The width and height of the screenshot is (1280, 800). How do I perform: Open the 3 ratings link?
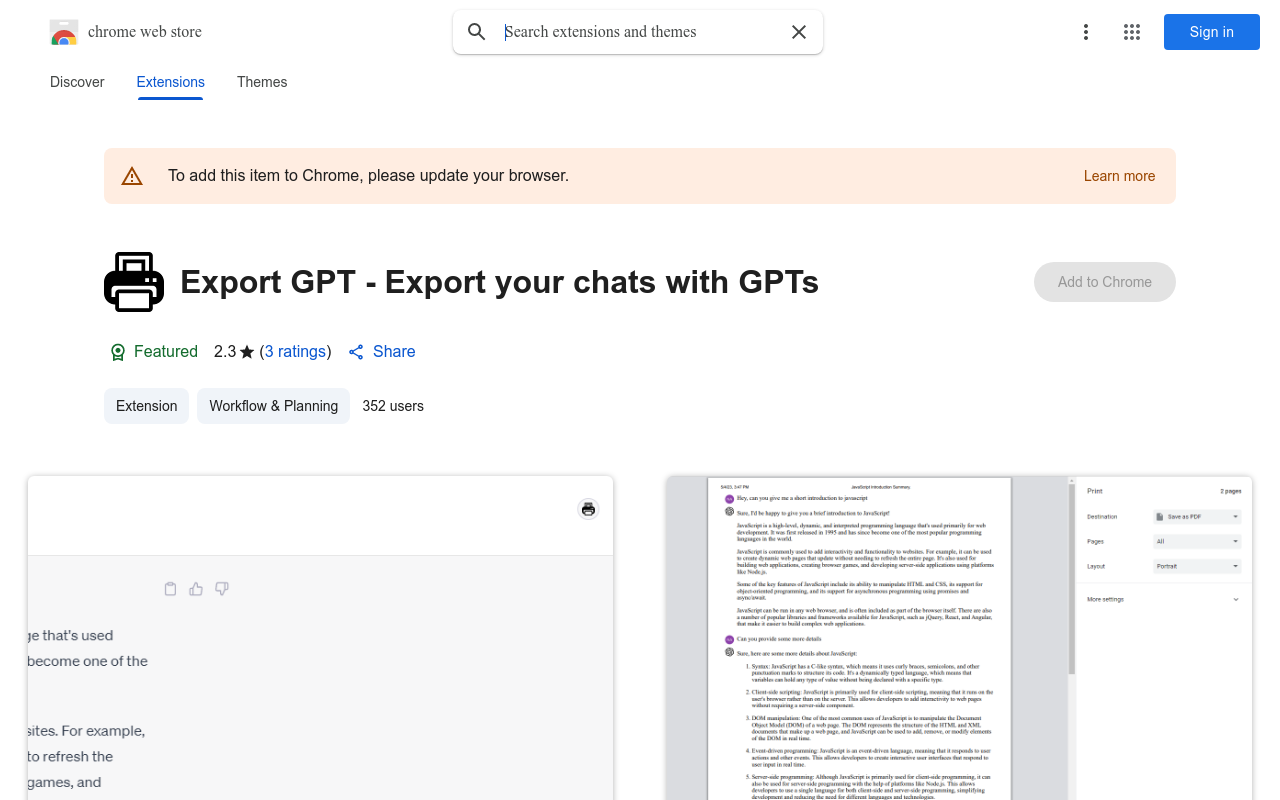(295, 351)
